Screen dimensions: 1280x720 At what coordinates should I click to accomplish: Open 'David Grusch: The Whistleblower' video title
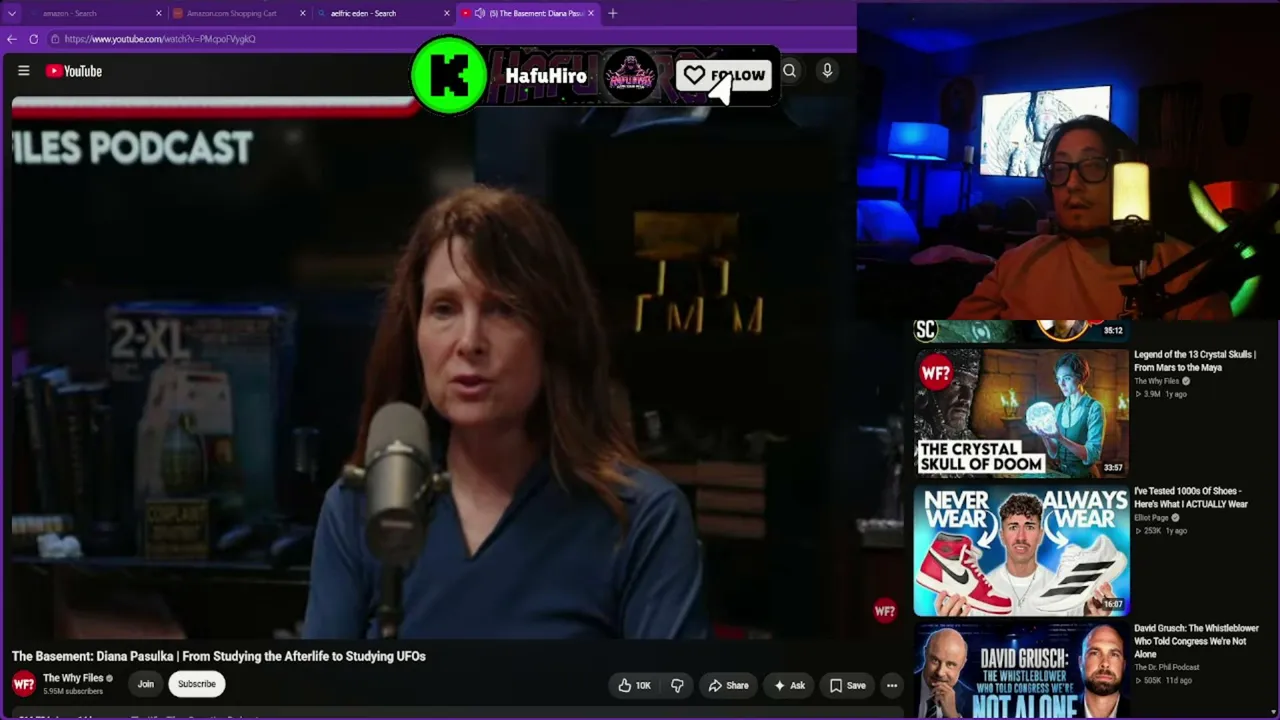(x=1196, y=641)
